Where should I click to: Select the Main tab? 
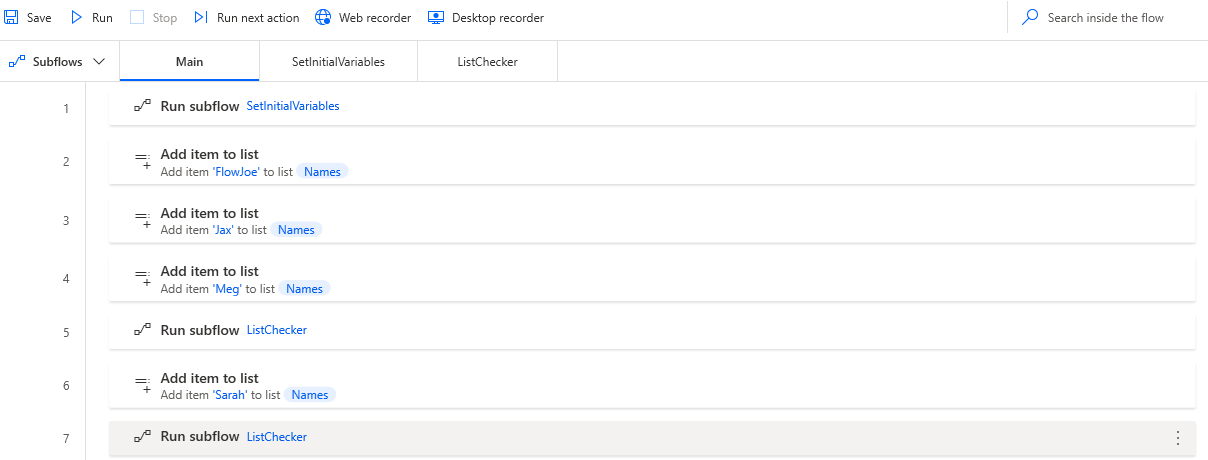pos(189,62)
